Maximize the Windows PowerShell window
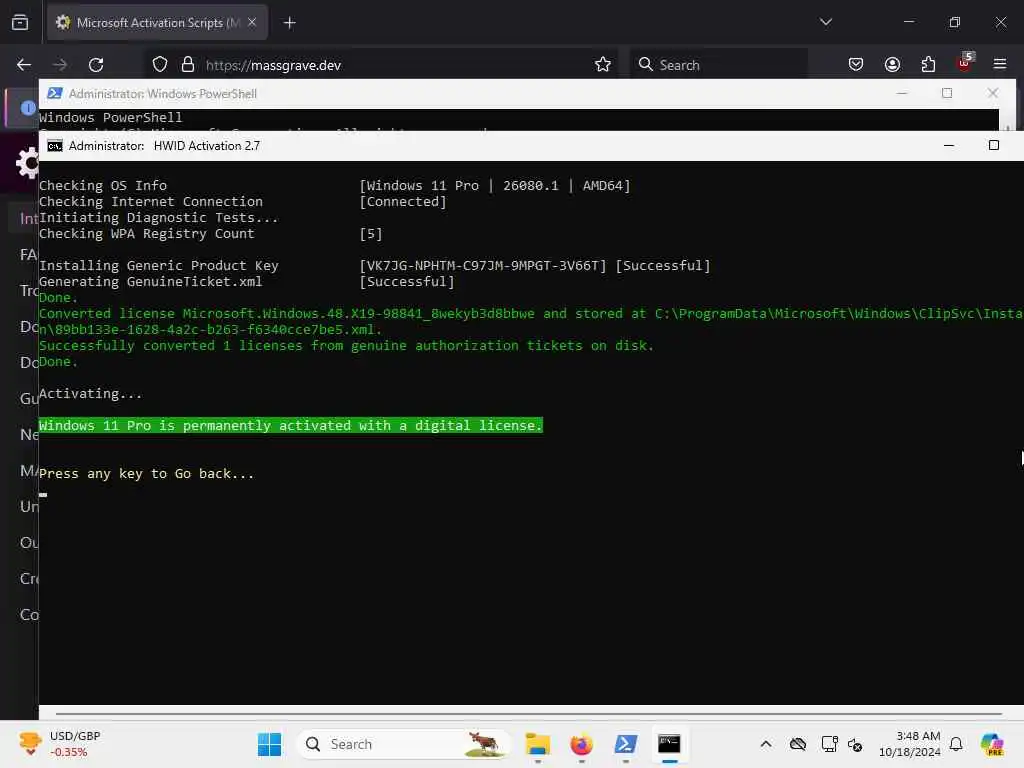1024x768 pixels. coord(947,93)
